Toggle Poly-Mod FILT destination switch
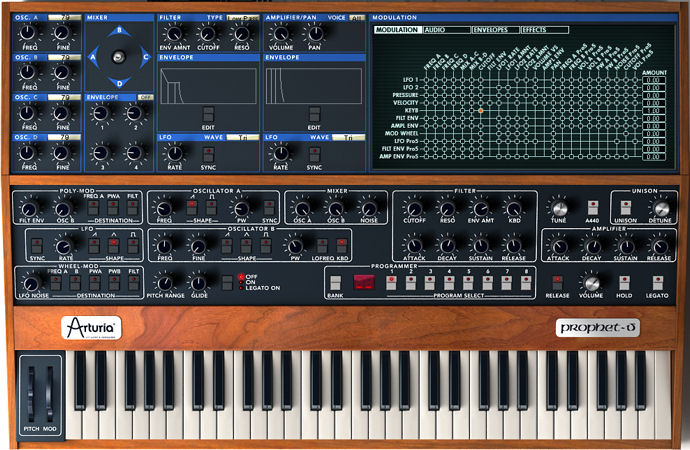Screen dimensions: 690x450 coord(132,208)
